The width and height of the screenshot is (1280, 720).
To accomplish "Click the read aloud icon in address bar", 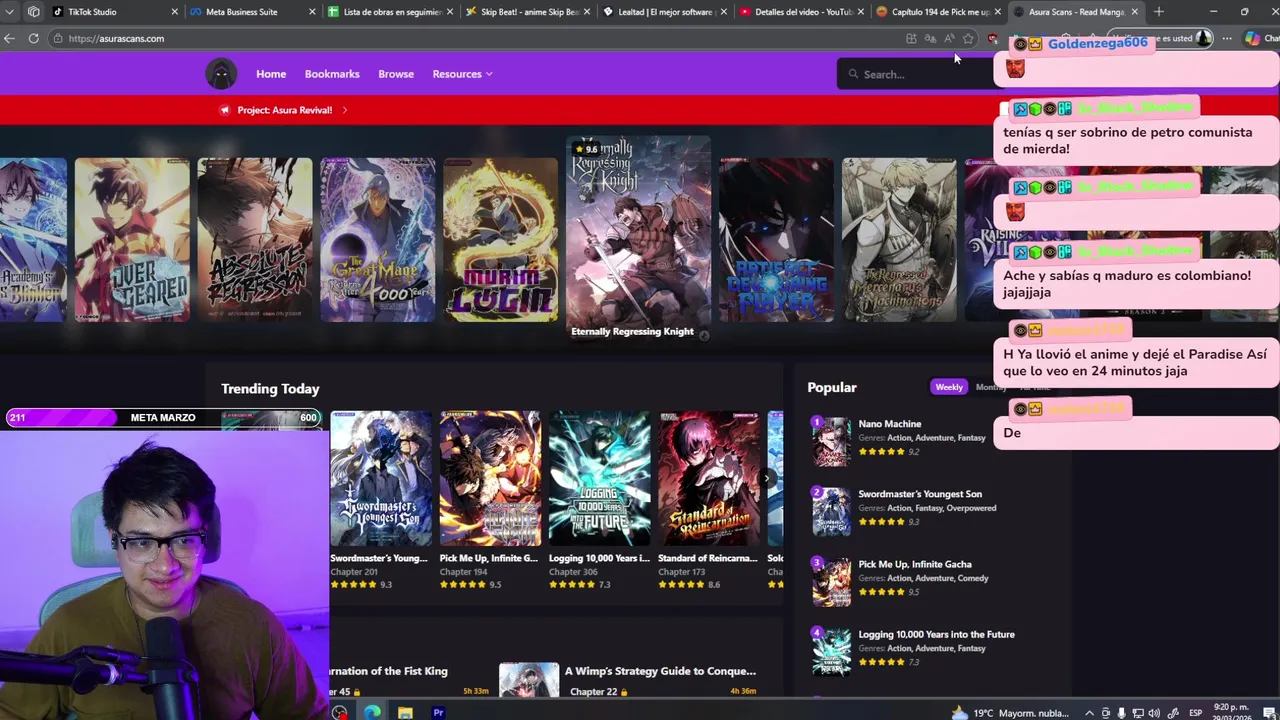I will [949, 38].
